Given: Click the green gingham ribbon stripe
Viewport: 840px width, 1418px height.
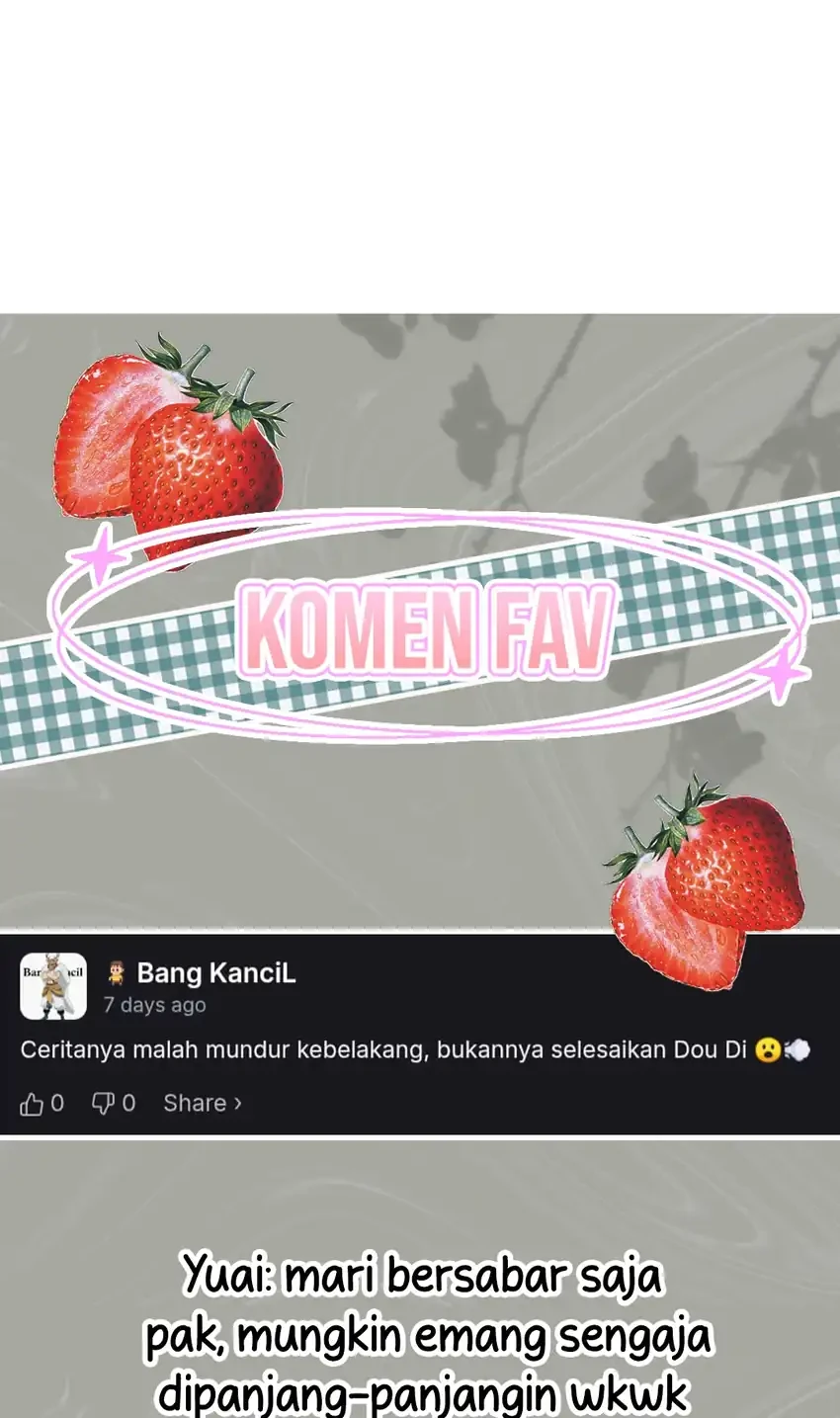Looking at the screenshot, I should click(420, 632).
